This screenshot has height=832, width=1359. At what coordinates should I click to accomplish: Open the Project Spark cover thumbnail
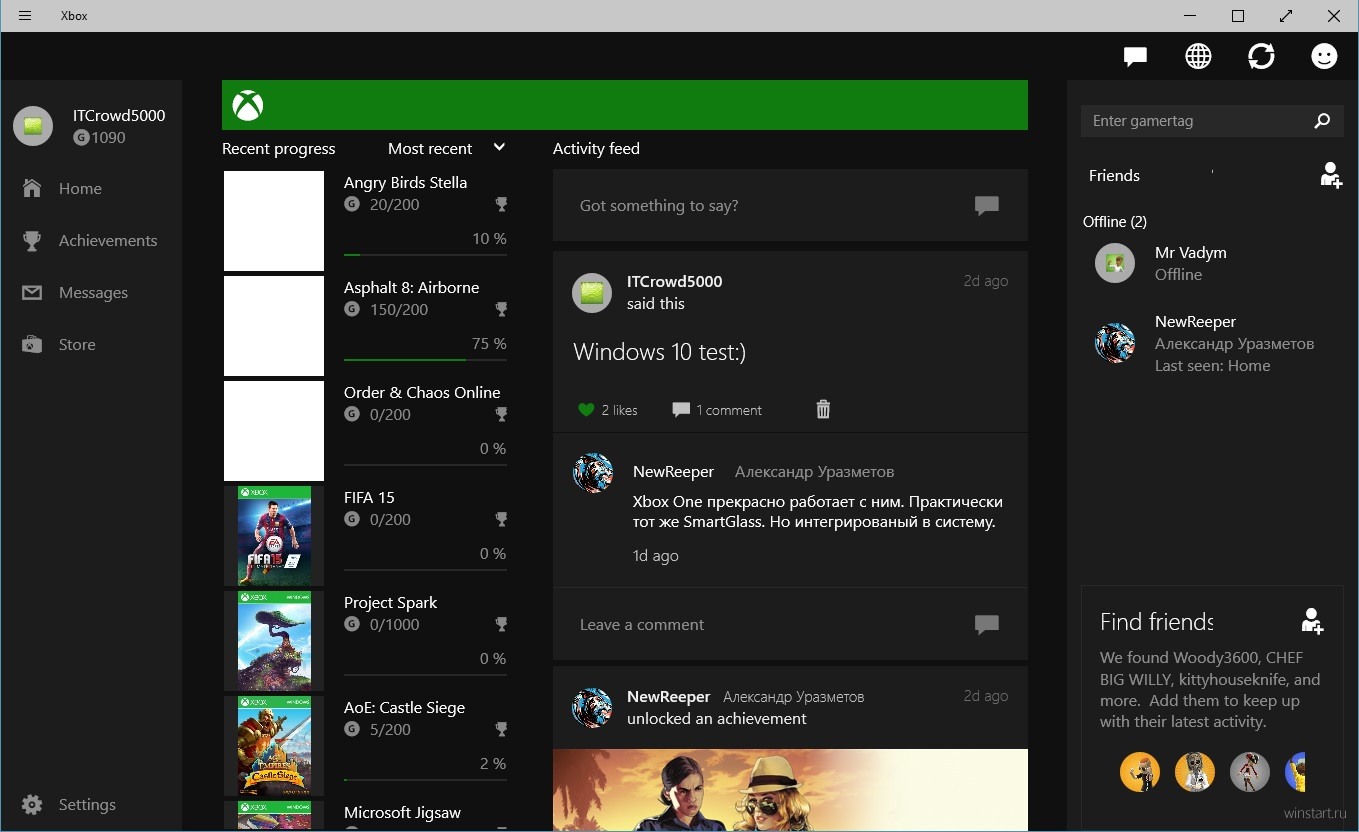(274, 641)
